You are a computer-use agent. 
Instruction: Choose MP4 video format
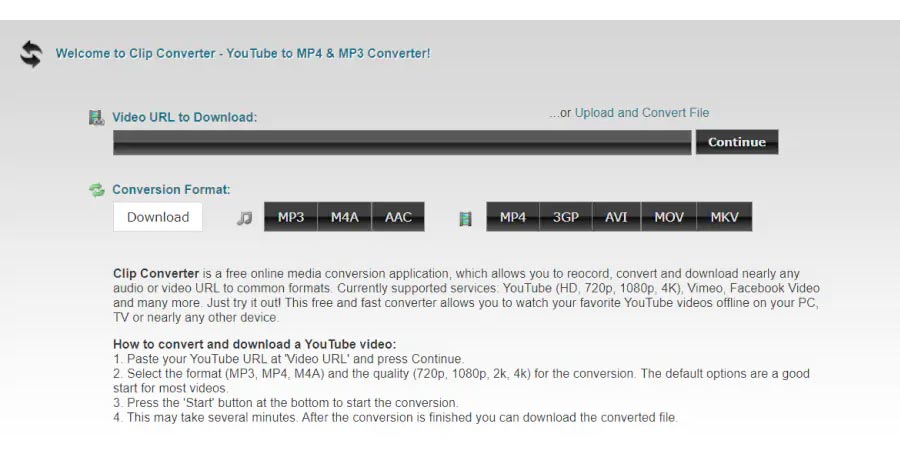coord(513,217)
